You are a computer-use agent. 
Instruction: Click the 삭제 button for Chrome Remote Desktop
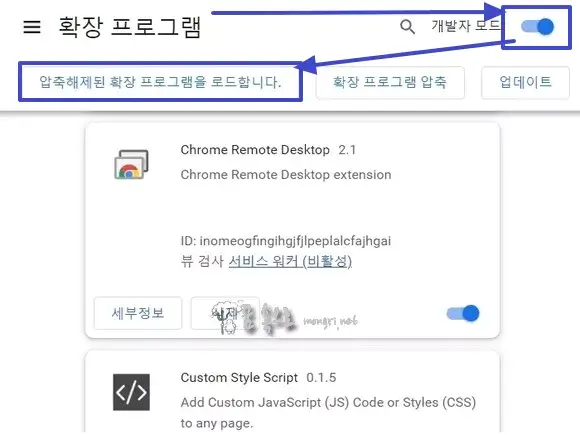click(225, 313)
